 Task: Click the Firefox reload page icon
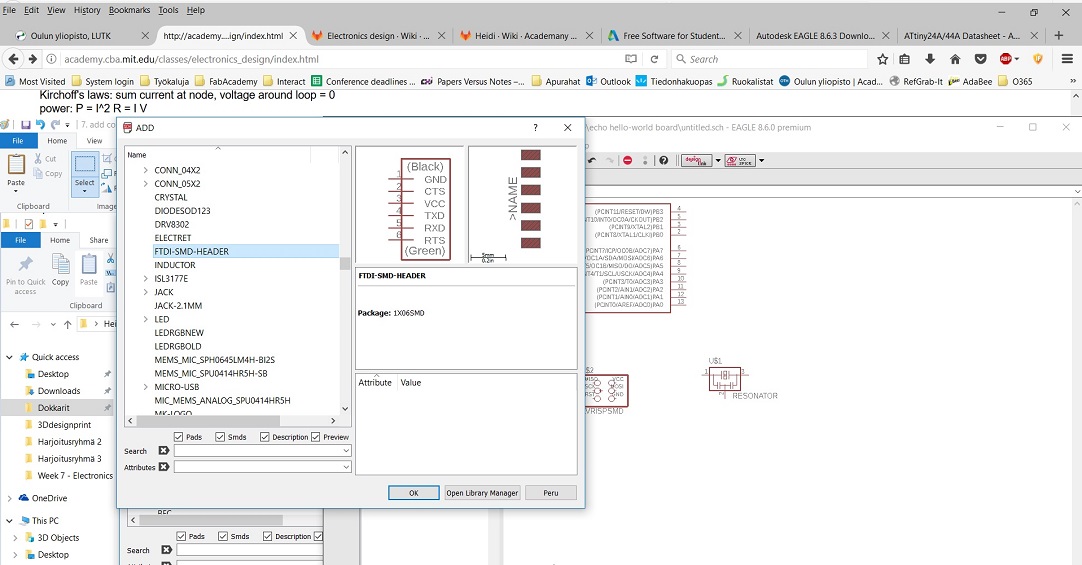tap(654, 59)
